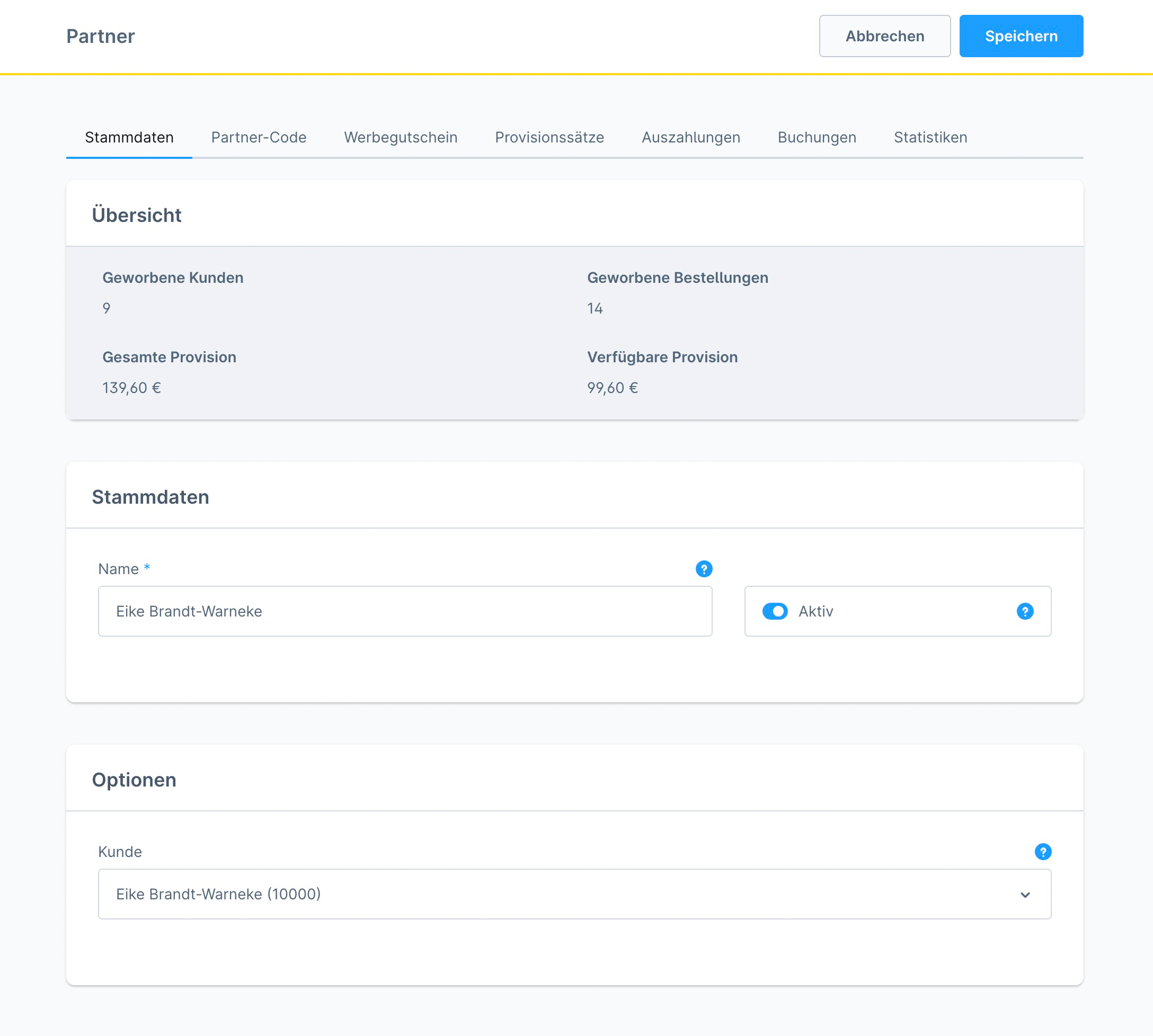Click the Partner page title

(101, 37)
